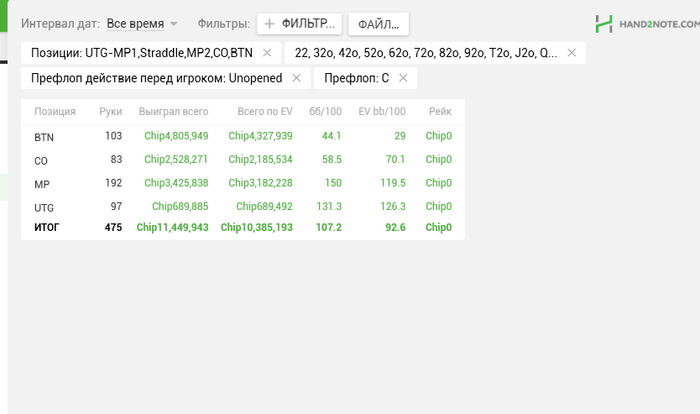Sort by 'бб/100' column header
700x414 pixels.
325,112
